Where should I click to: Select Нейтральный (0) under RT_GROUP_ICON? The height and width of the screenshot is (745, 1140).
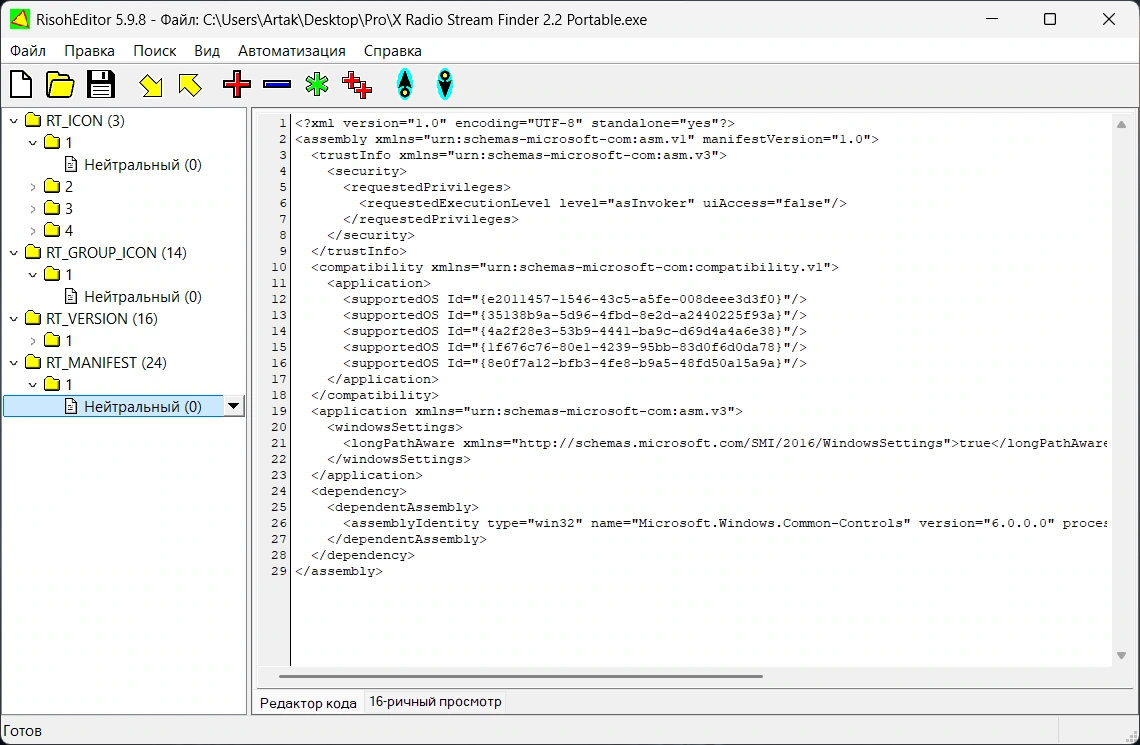tap(142, 297)
